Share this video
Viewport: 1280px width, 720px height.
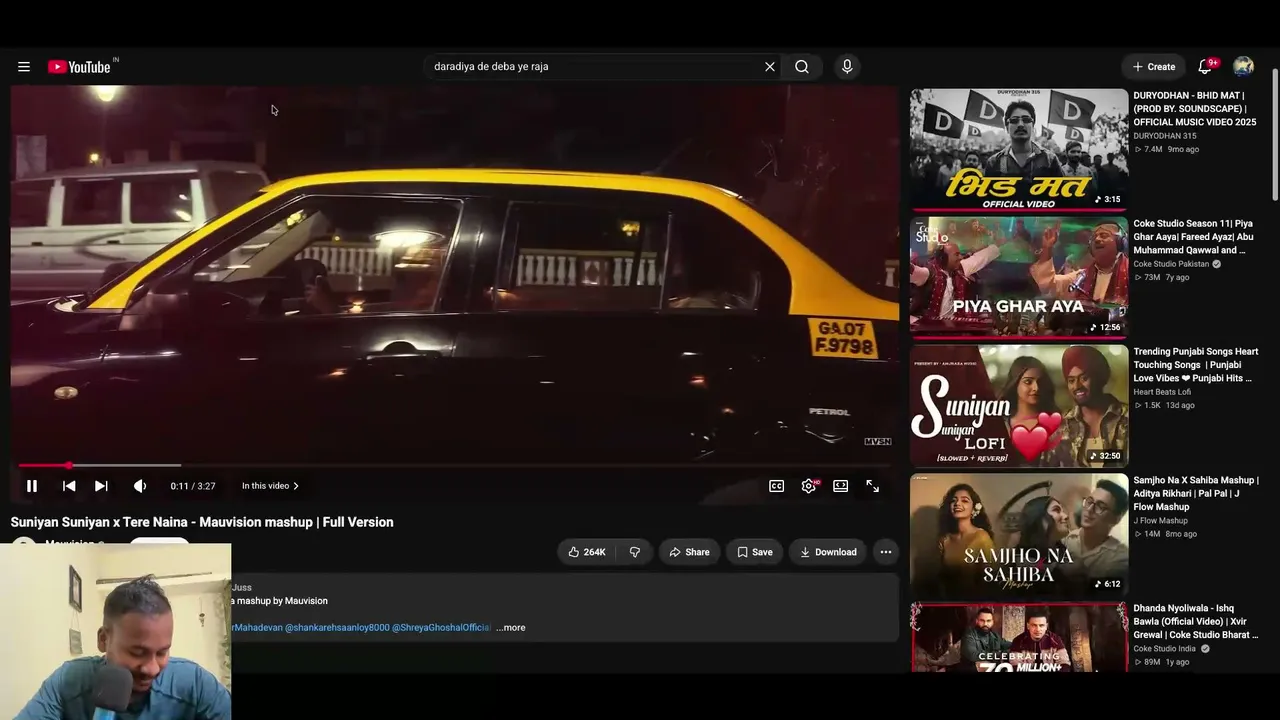tap(689, 552)
